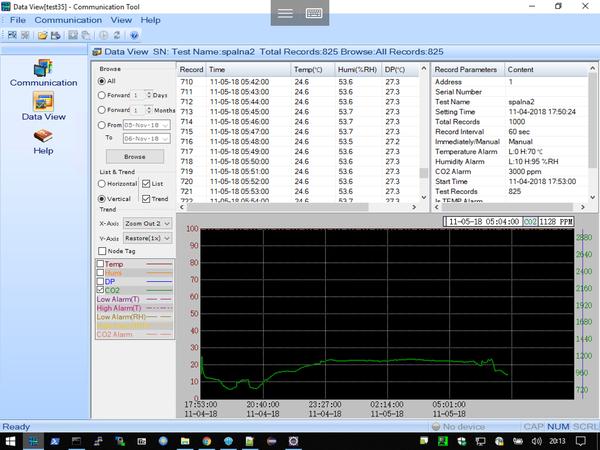Open the Communication panel icon in sidebar
Screen dimensions: 600x450
point(43,70)
